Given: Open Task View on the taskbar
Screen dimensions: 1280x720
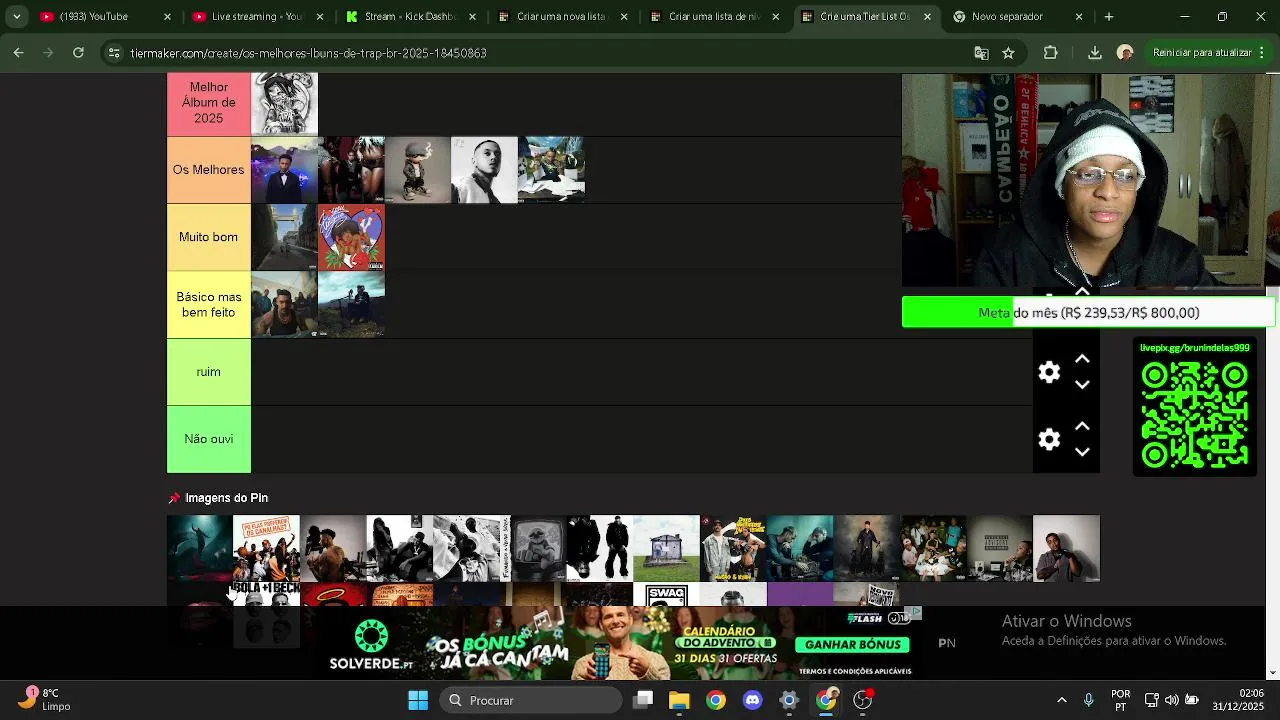Looking at the screenshot, I should pos(643,700).
